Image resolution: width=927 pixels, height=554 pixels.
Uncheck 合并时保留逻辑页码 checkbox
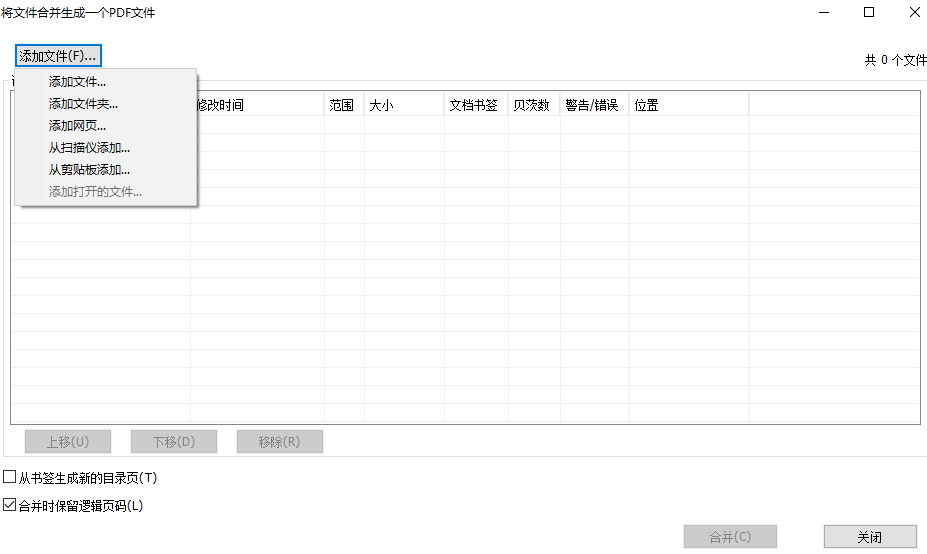[10, 506]
